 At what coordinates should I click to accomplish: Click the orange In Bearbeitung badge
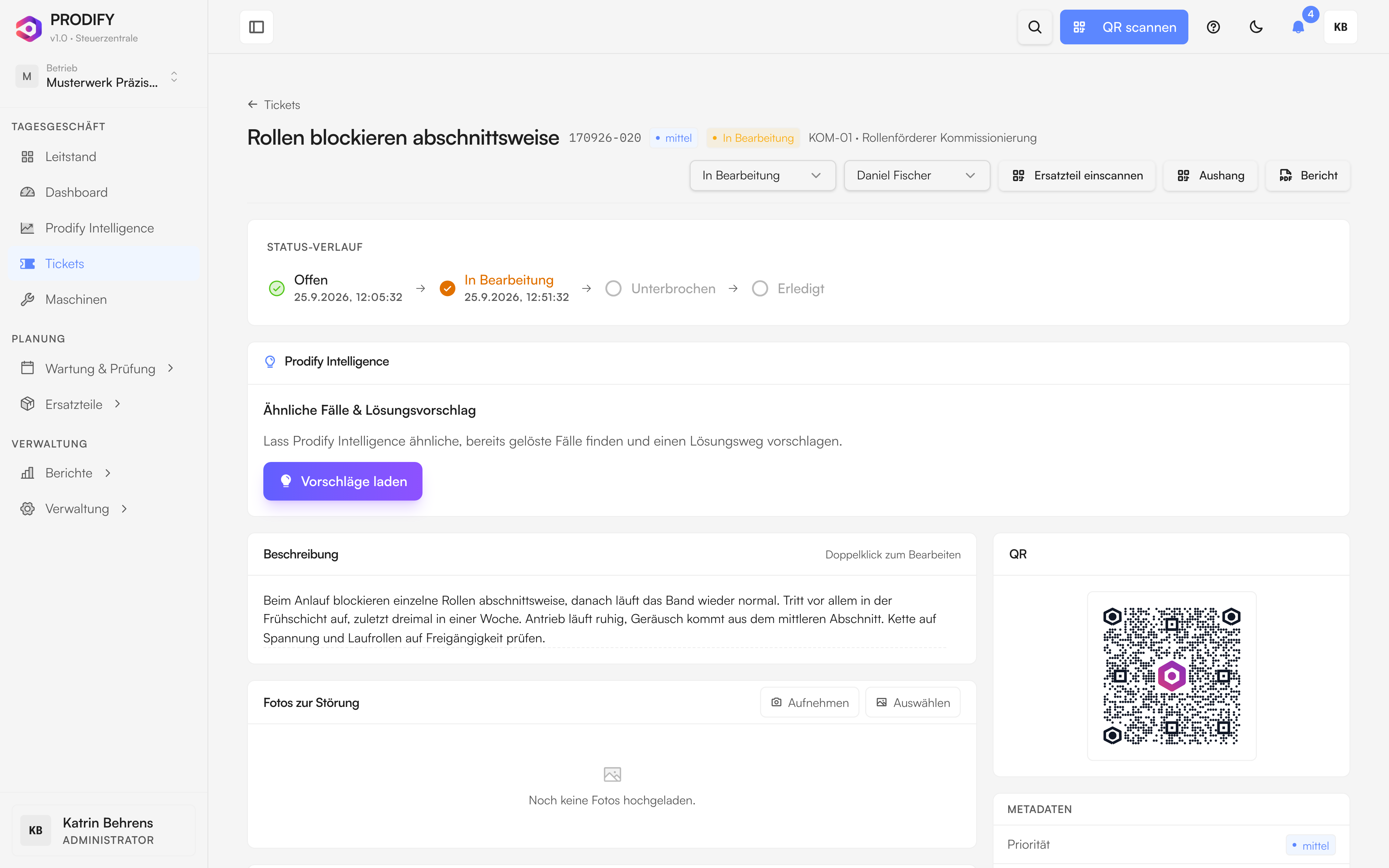[752, 138]
